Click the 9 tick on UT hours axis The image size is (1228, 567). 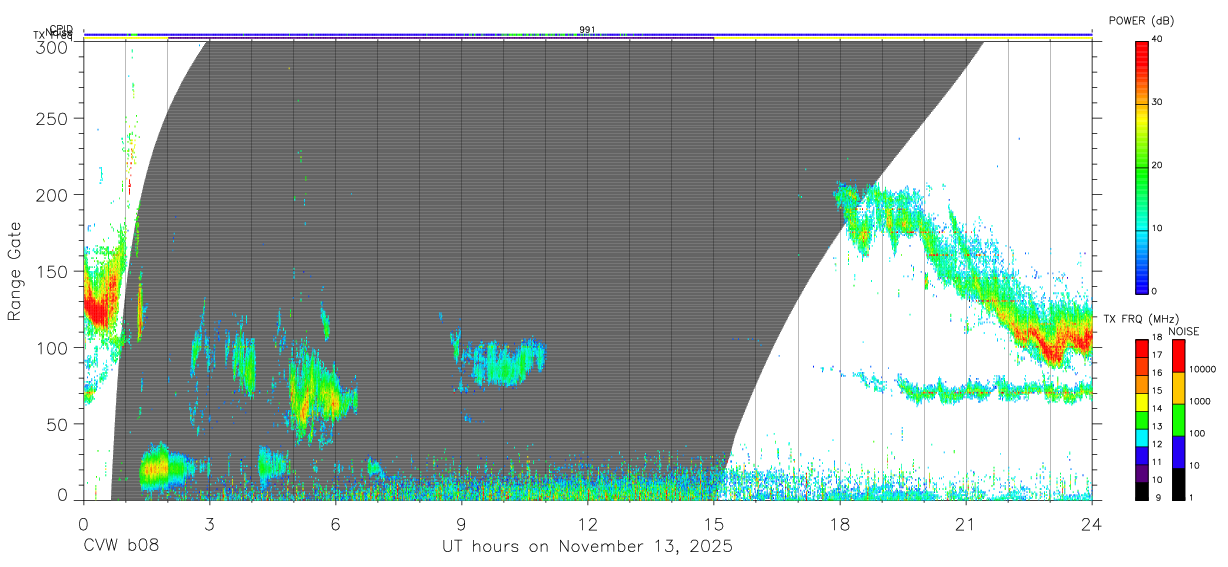pos(461,523)
